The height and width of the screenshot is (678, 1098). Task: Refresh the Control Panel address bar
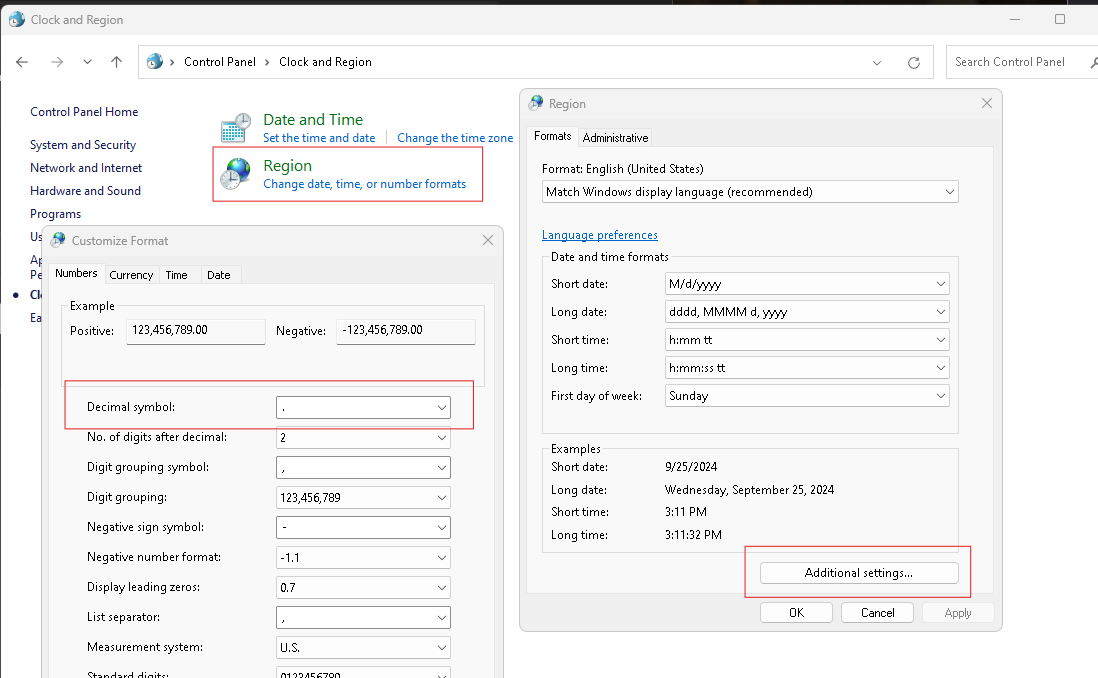[914, 62]
